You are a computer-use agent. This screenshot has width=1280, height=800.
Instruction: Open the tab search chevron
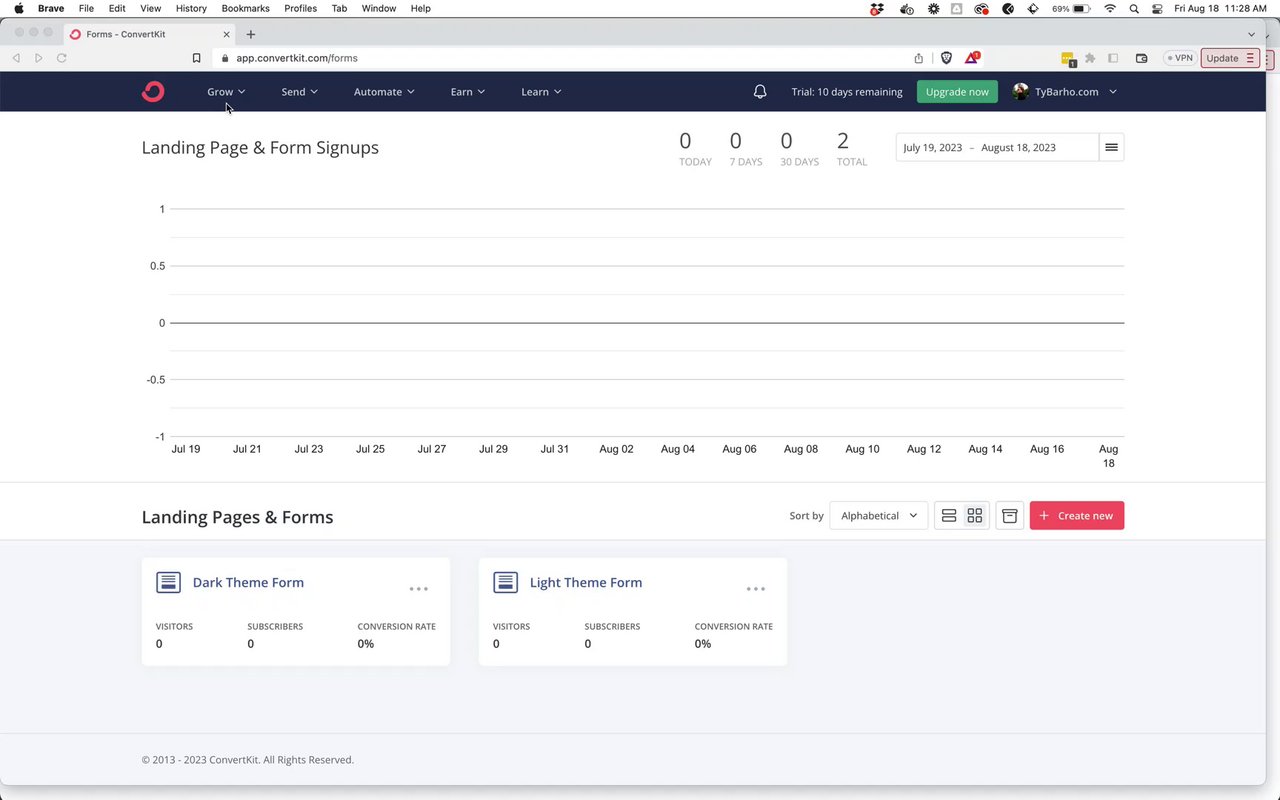1251,34
